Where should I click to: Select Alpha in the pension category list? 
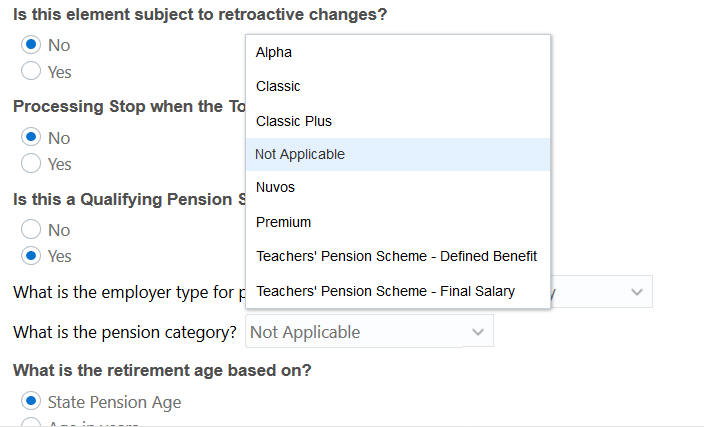tap(274, 52)
